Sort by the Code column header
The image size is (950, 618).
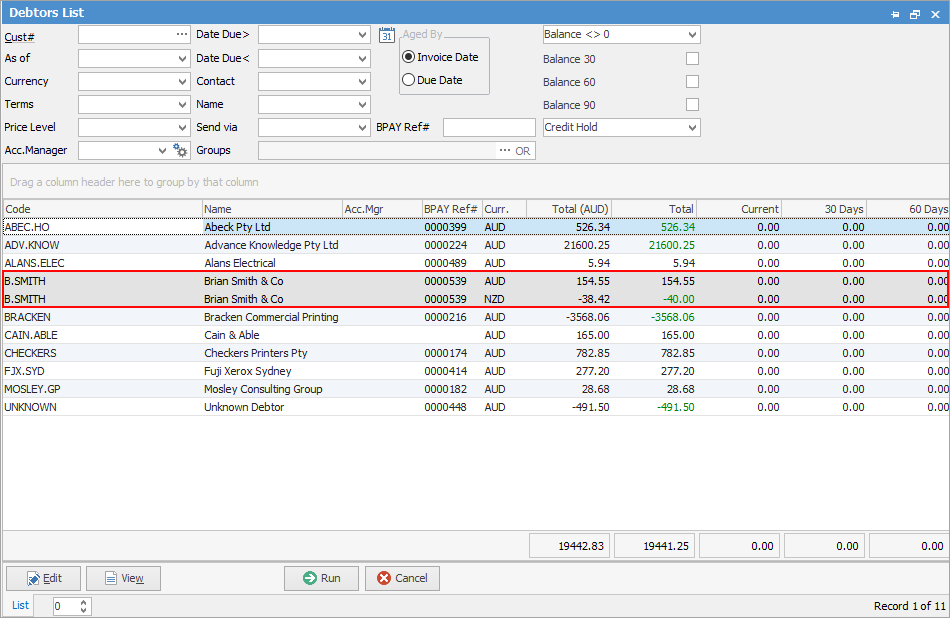(100, 209)
